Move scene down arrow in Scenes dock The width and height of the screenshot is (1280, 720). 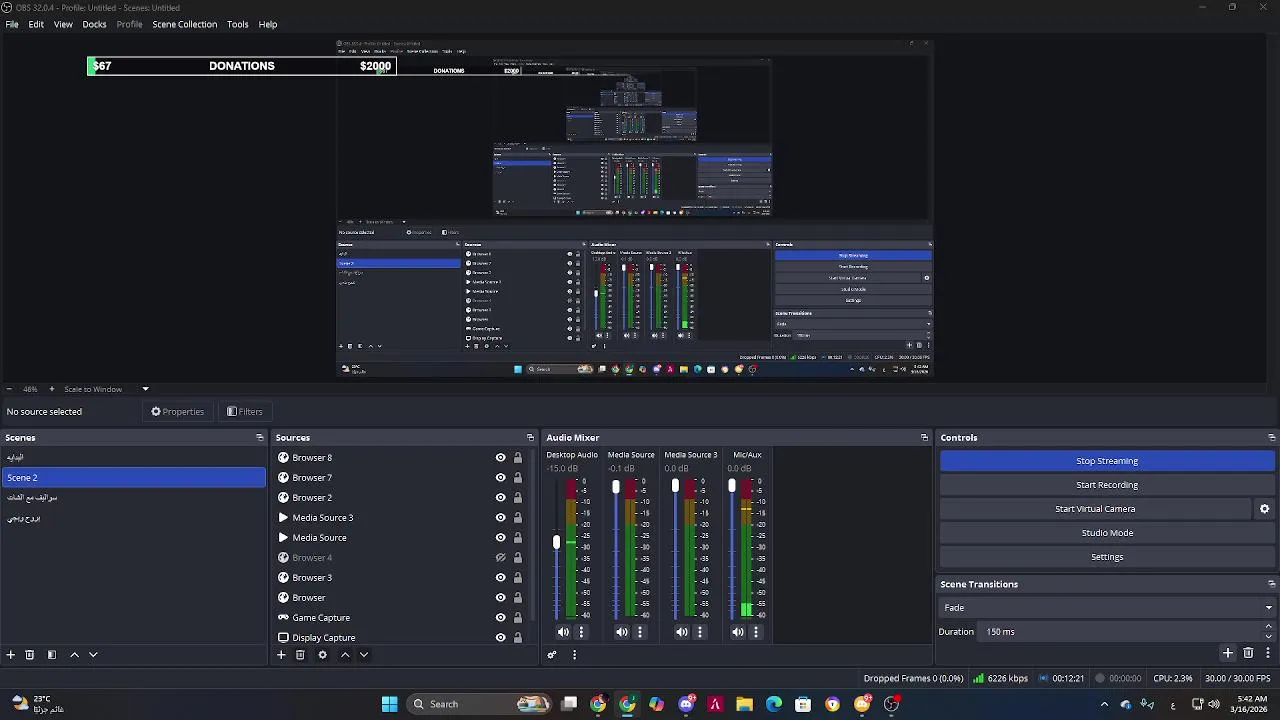point(93,654)
